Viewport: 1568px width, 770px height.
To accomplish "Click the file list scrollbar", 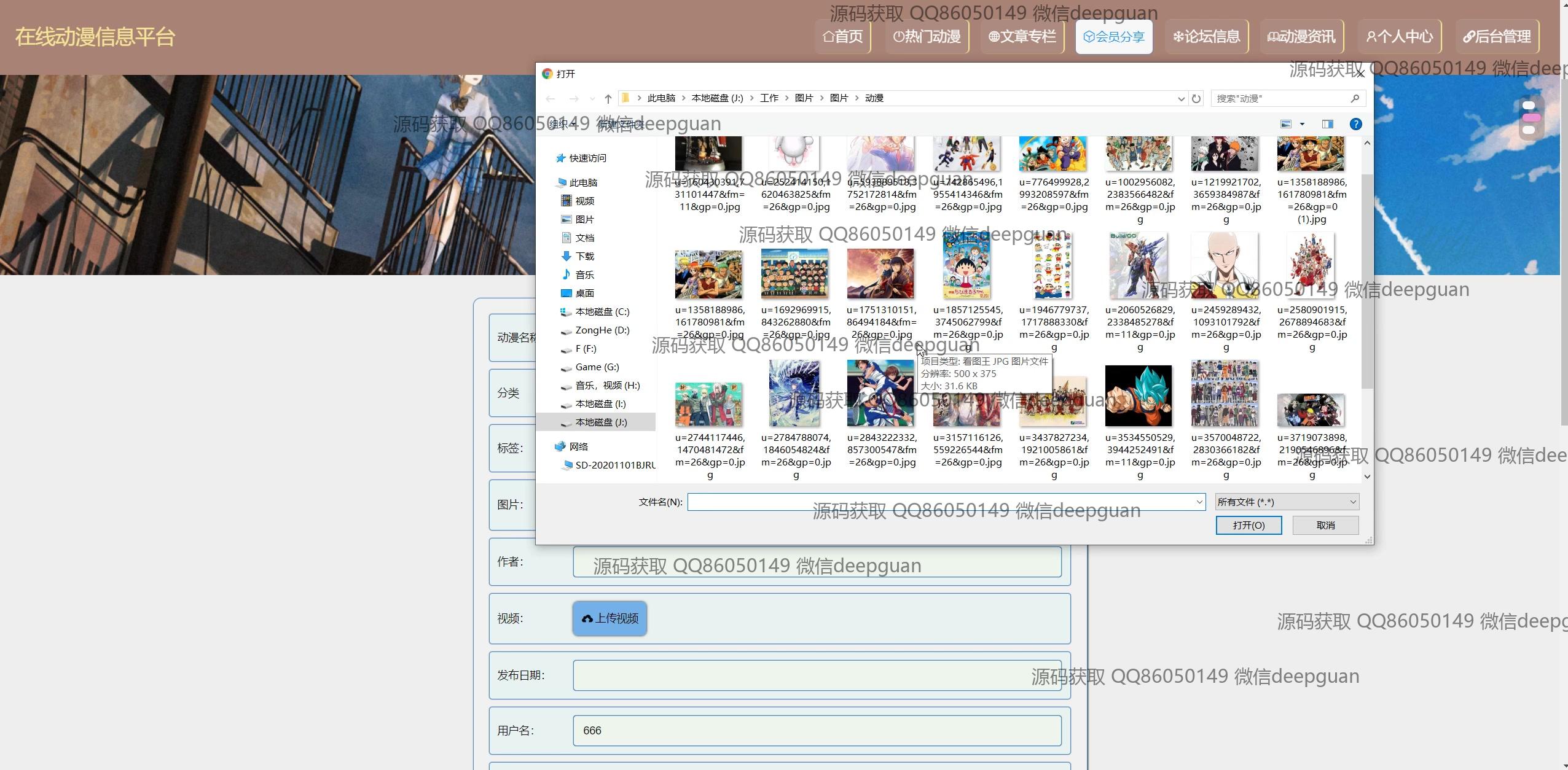I will pyautogui.click(x=1367, y=281).
